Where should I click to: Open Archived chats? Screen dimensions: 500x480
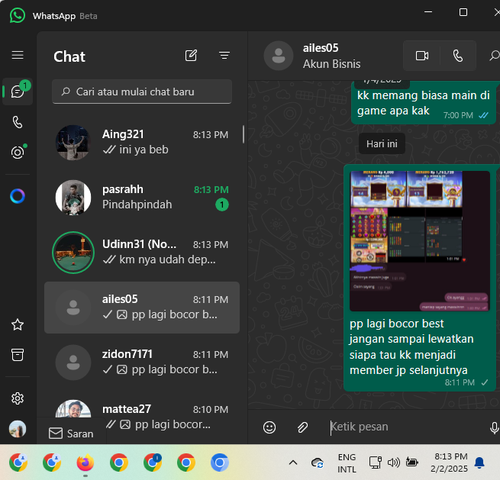17,355
